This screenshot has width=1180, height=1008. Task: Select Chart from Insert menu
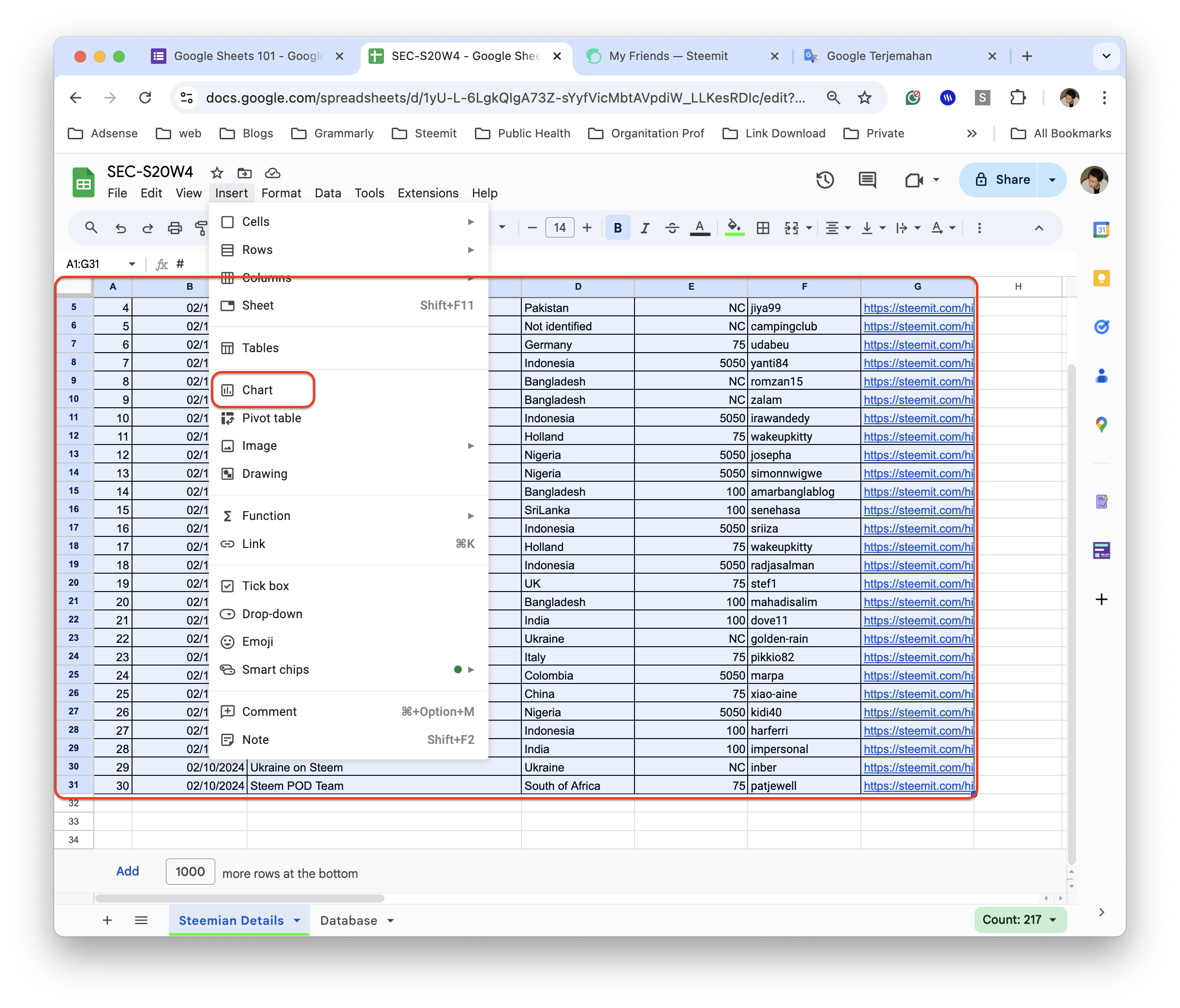(257, 390)
